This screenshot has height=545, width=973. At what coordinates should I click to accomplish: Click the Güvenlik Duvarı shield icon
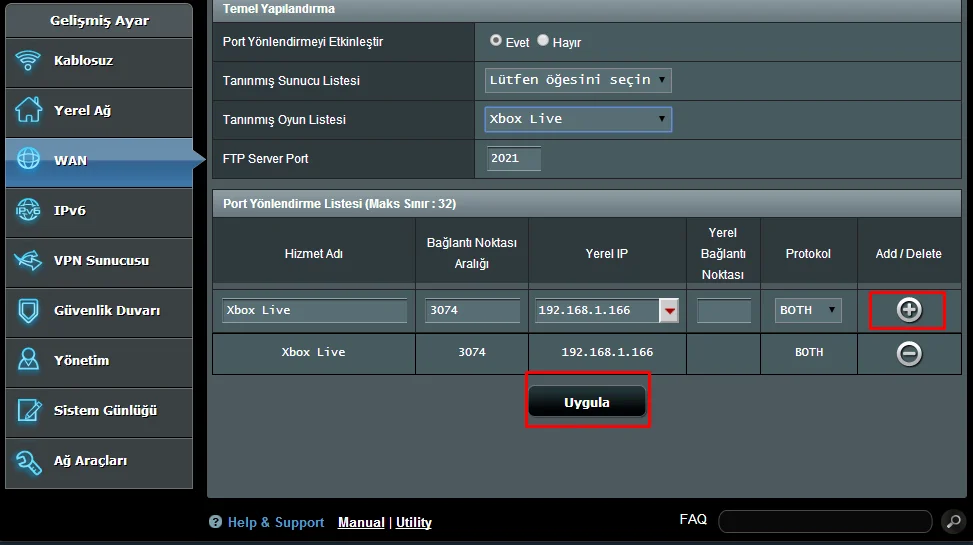pyautogui.click(x=28, y=311)
